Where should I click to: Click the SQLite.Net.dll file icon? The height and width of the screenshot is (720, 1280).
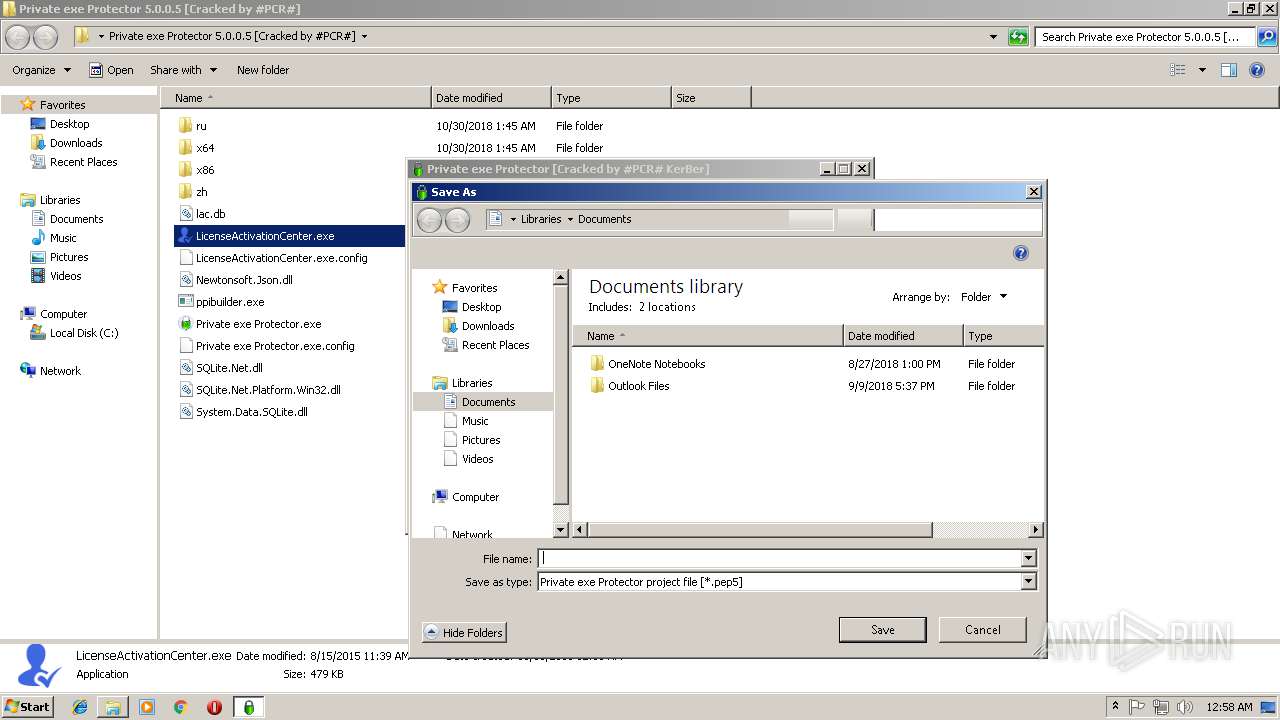[x=185, y=368]
